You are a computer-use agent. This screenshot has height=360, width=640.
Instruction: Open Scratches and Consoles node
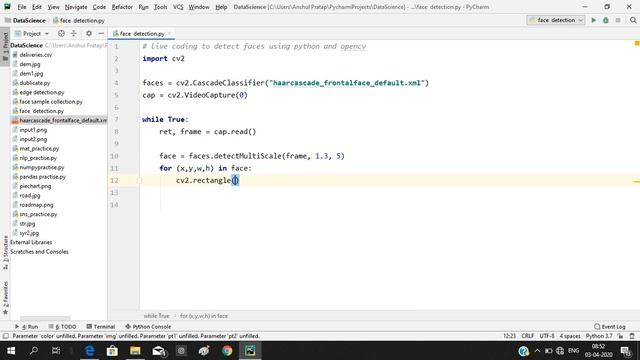(39, 252)
